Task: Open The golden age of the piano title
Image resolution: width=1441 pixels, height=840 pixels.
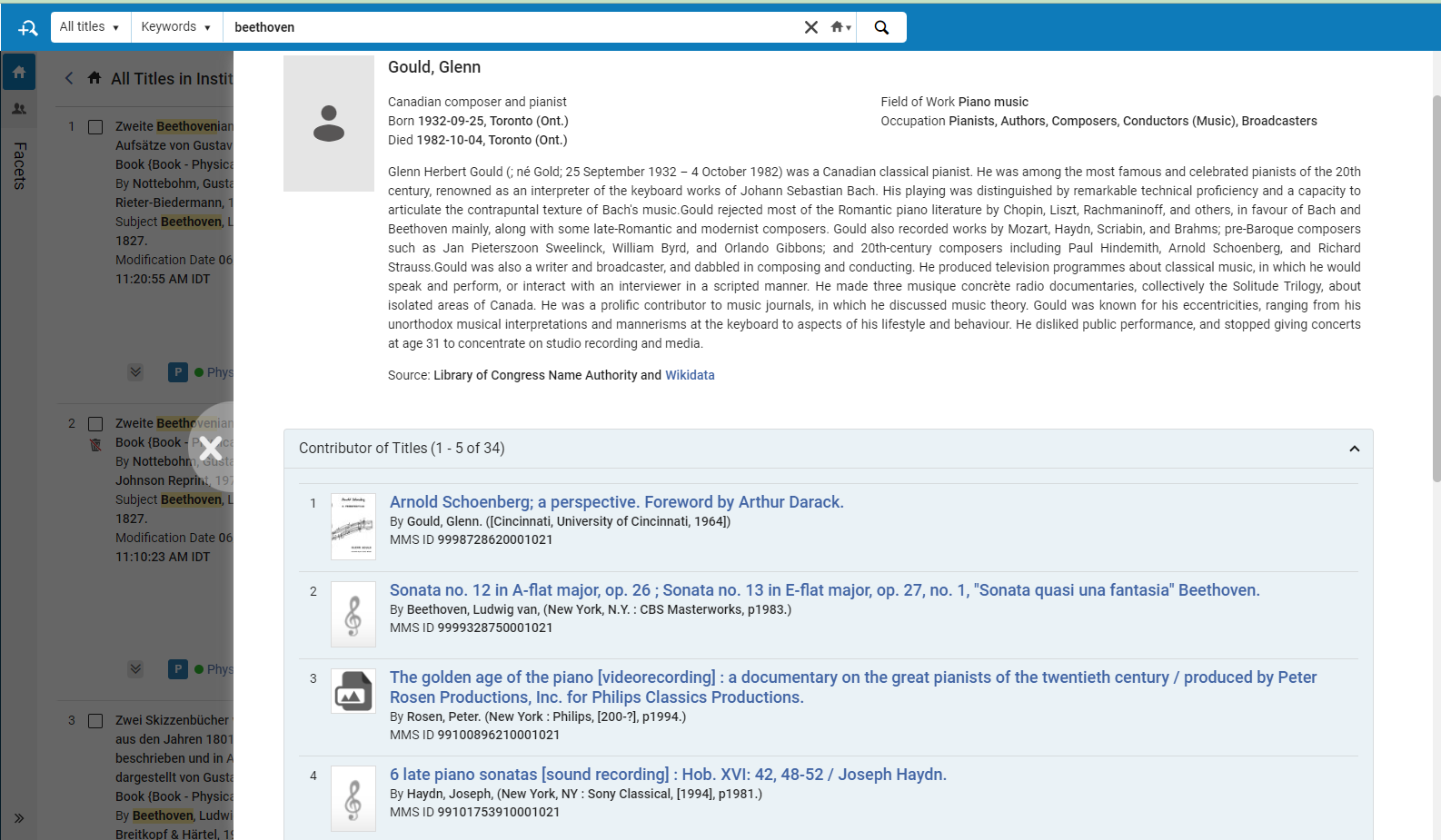Action: click(x=853, y=687)
